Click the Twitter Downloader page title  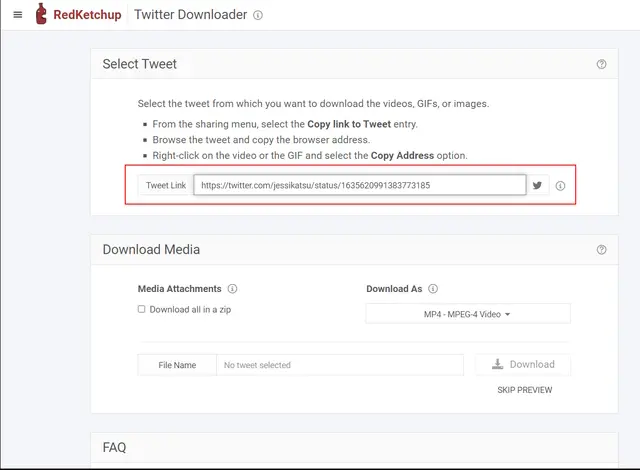190,15
